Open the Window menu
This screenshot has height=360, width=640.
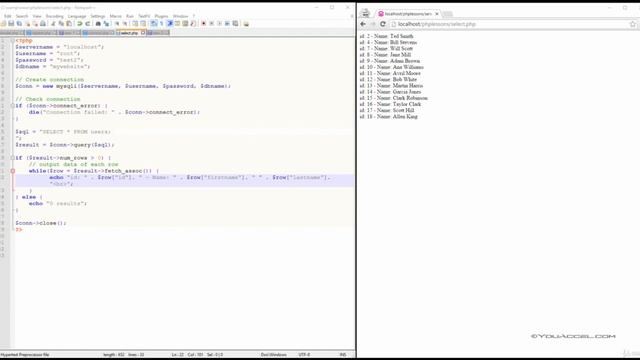click(180, 16)
